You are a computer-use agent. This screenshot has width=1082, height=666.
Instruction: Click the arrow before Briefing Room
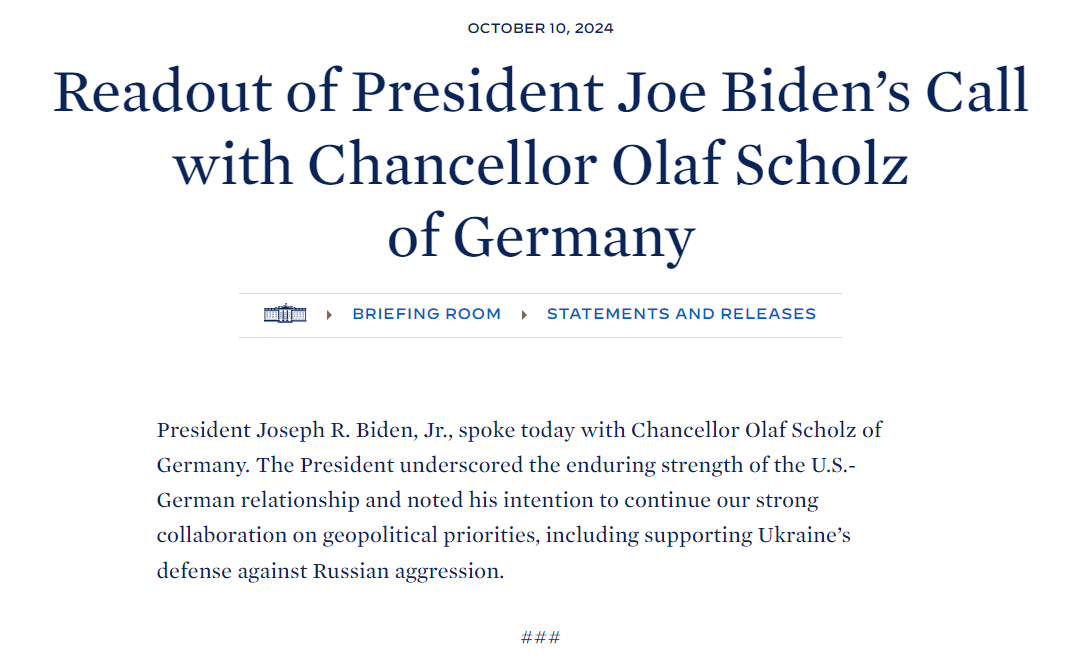(329, 315)
